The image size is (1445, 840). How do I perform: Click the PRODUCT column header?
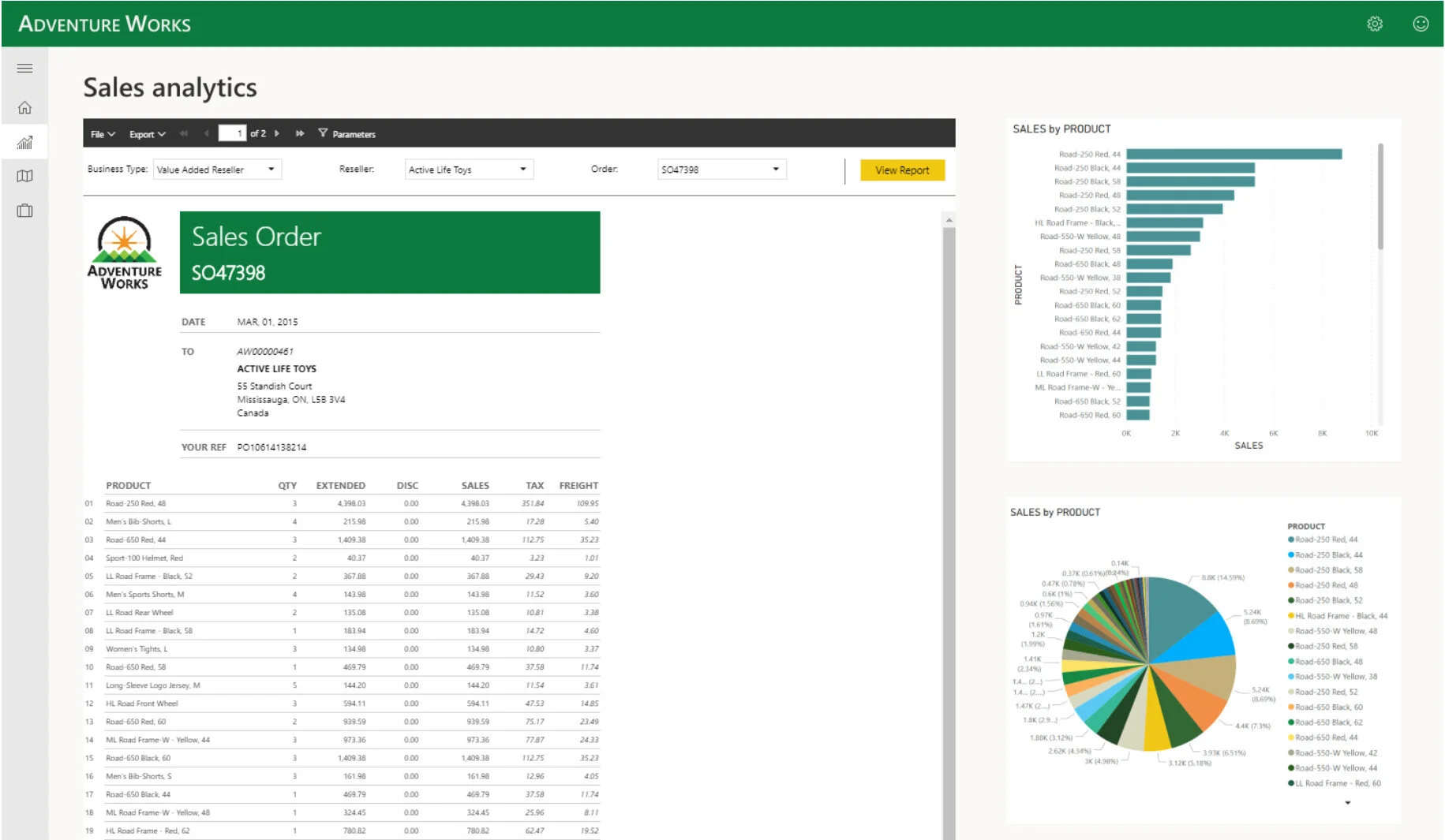tap(128, 486)
